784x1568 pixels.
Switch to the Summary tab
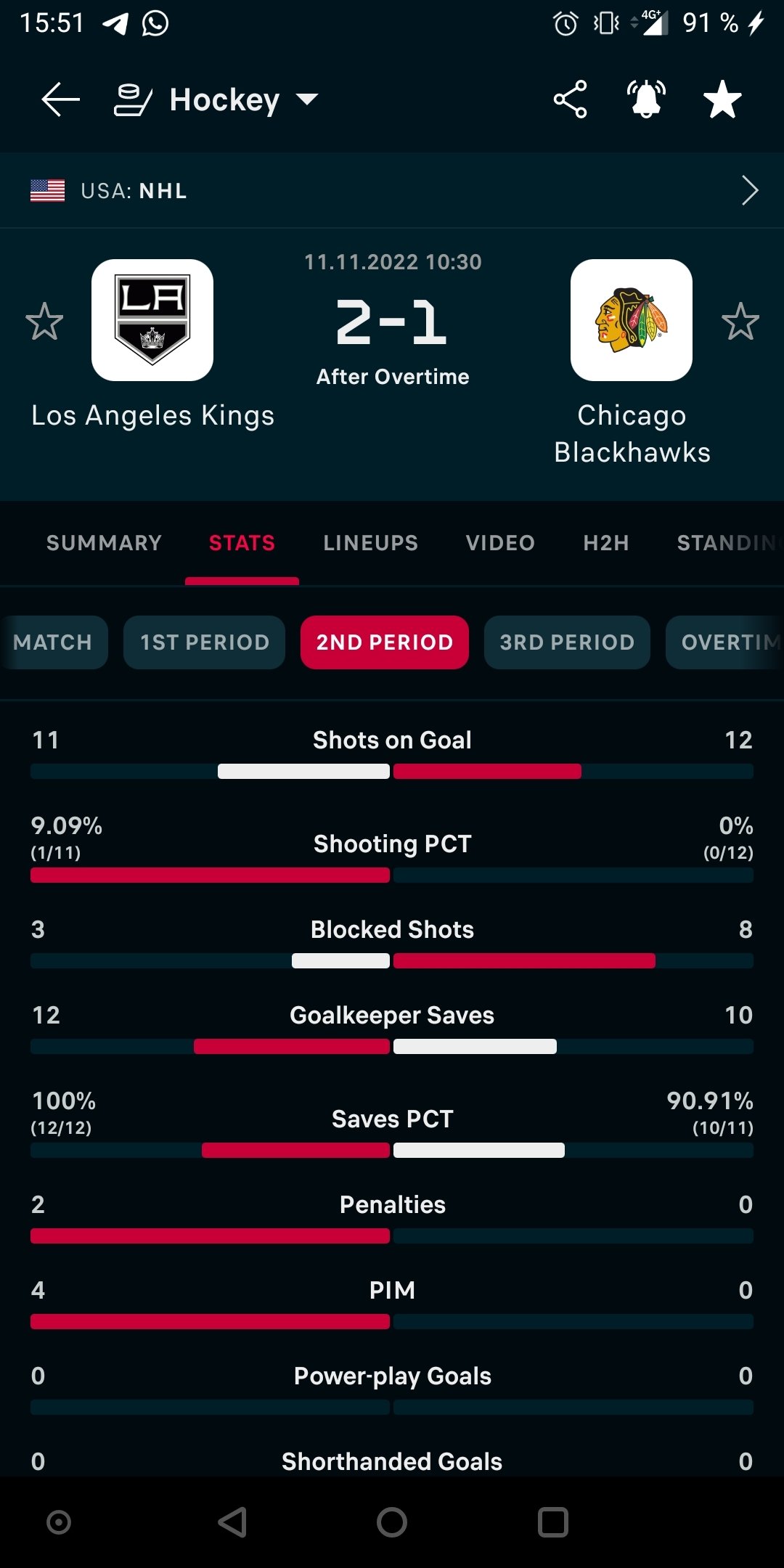click(x=104, y=543)
